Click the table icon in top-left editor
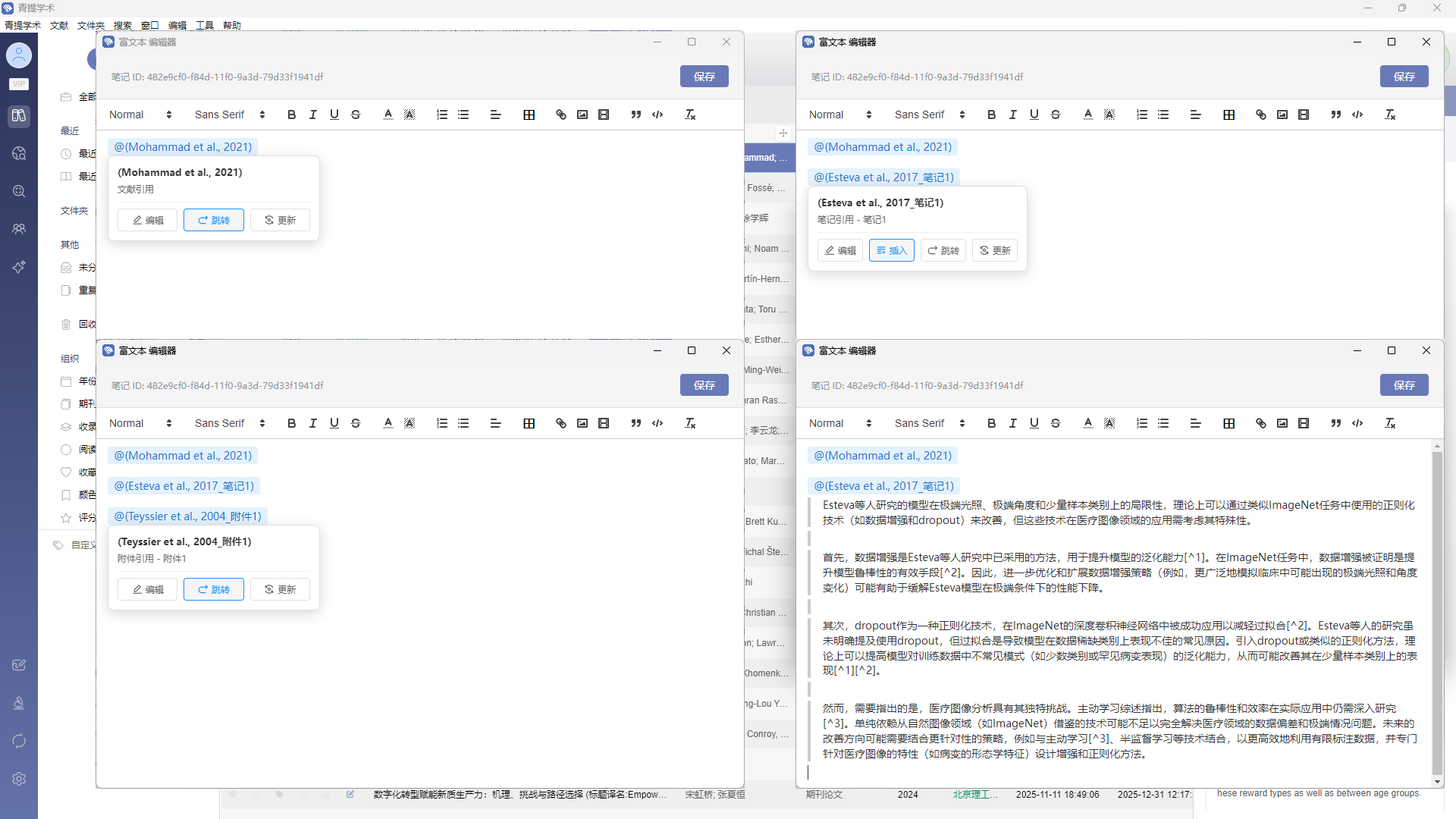 coord(529,115)
